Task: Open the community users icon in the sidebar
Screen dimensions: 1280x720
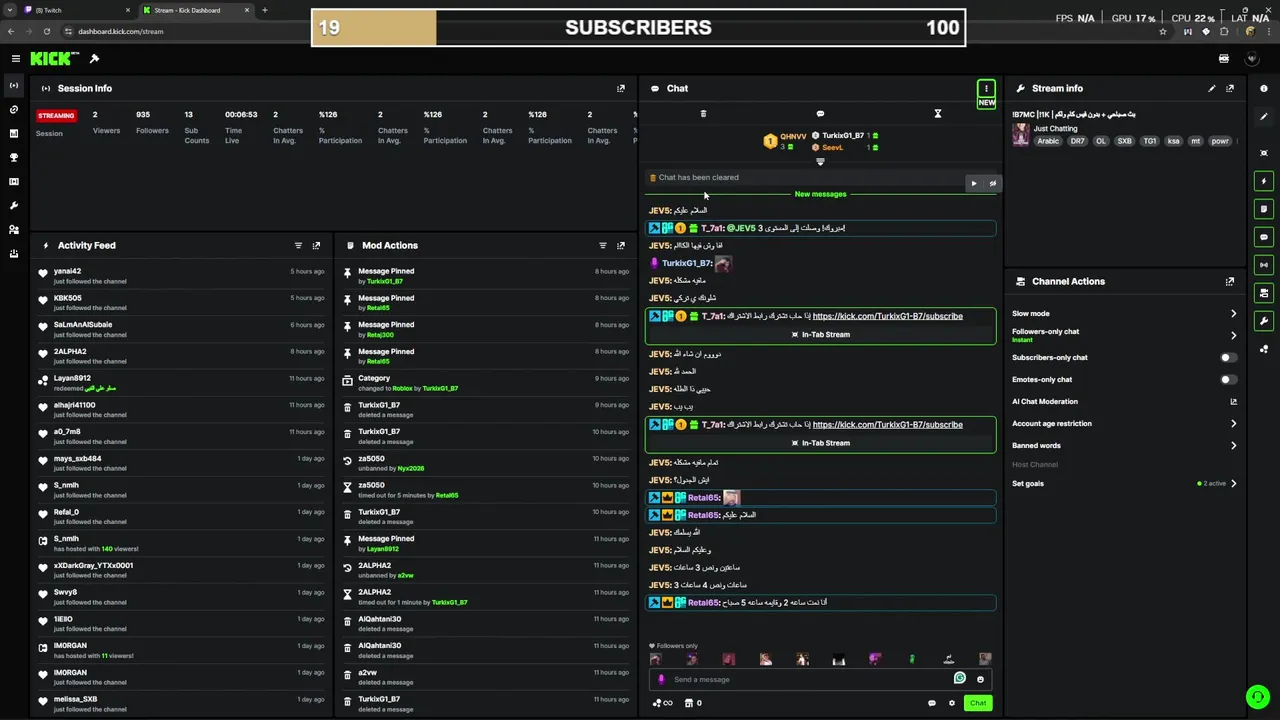Action: pyautogui.click(x=14, y=230)
